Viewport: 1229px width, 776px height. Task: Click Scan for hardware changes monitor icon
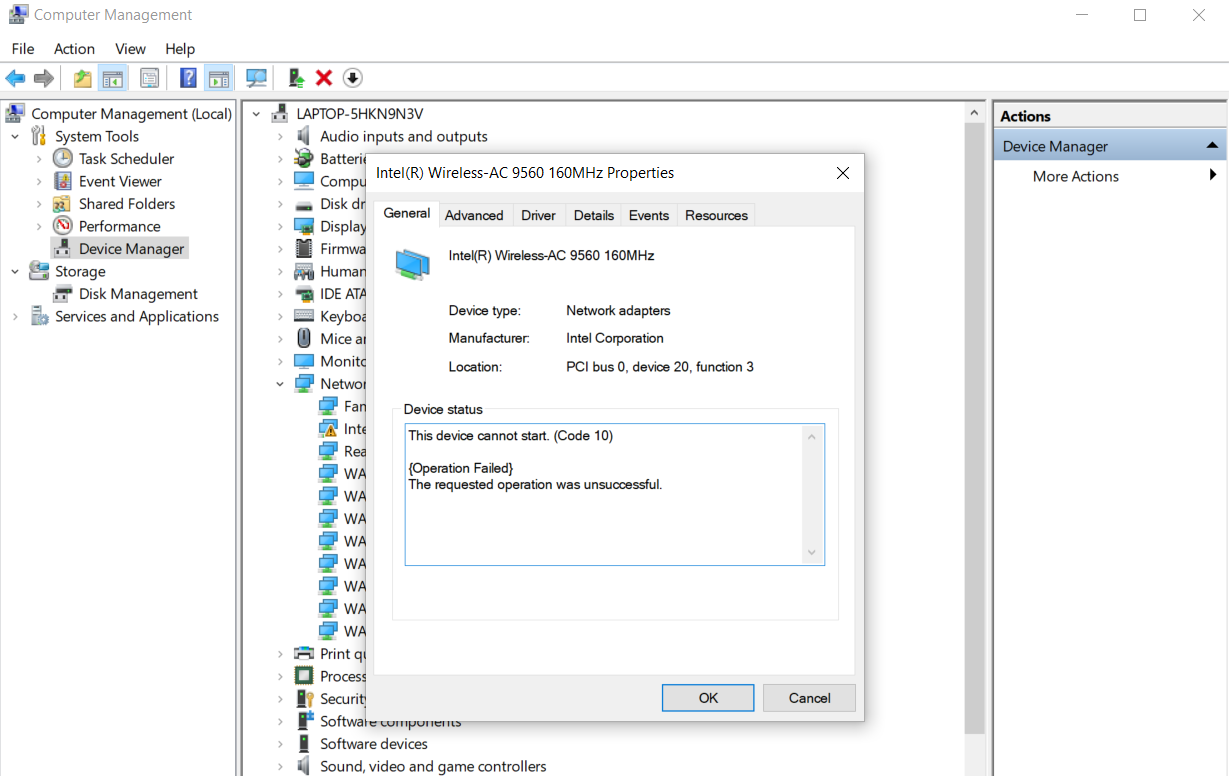(x=257, y=78)
